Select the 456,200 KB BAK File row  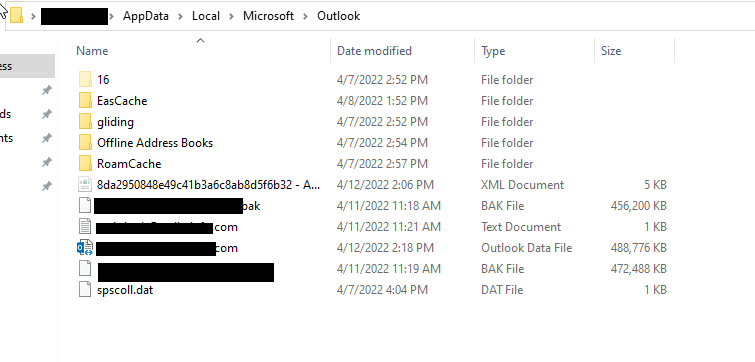tap(373, 206)
